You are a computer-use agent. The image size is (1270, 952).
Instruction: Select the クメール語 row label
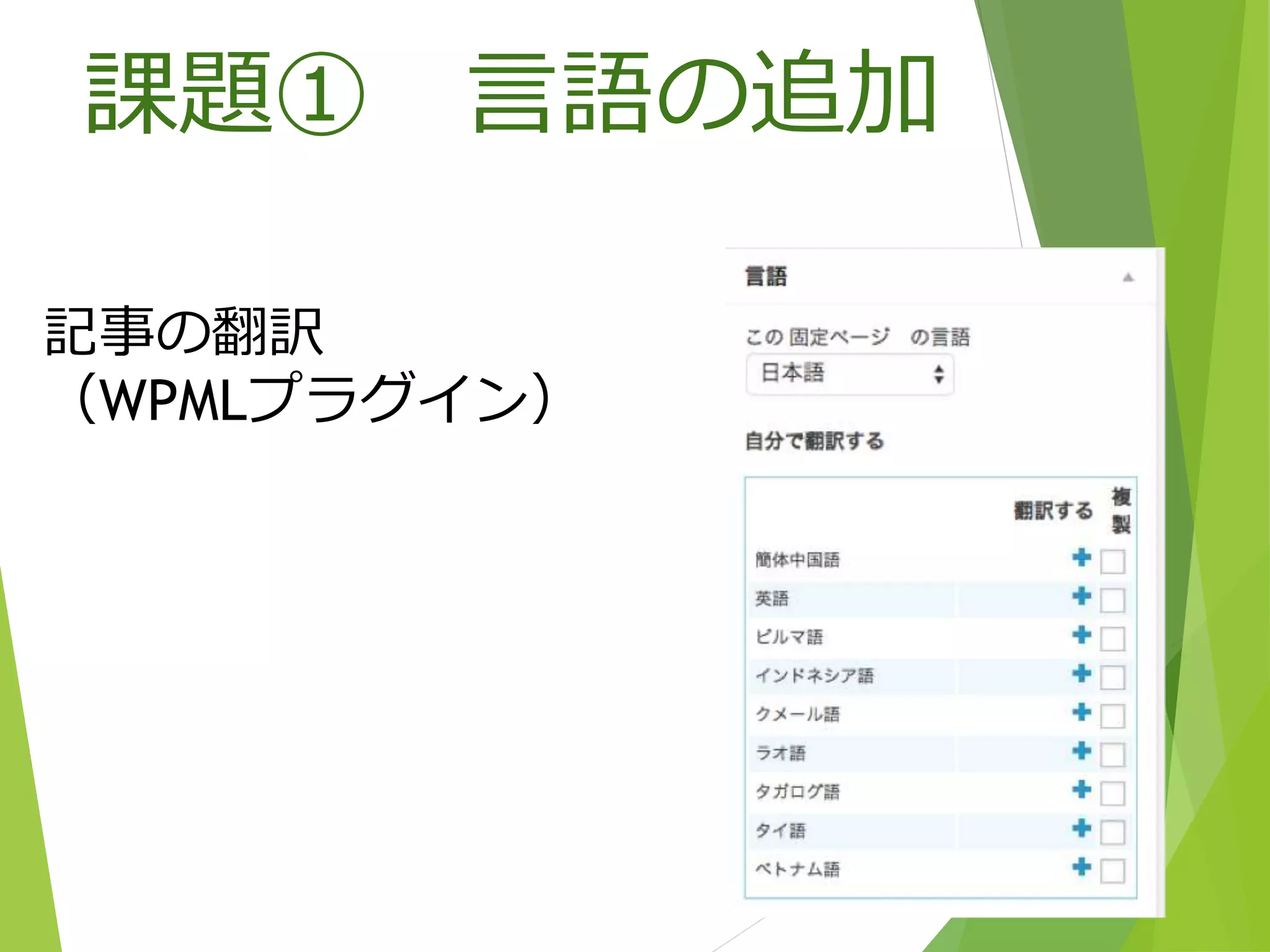click(797, 714)
